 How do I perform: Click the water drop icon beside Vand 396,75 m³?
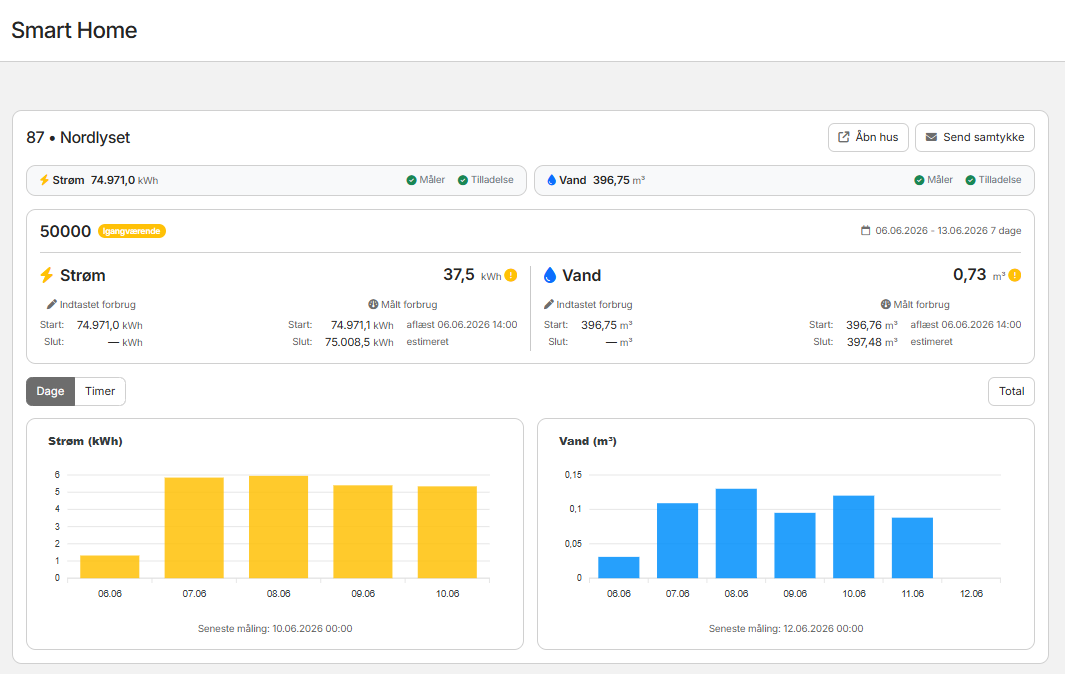click(552, 180)
